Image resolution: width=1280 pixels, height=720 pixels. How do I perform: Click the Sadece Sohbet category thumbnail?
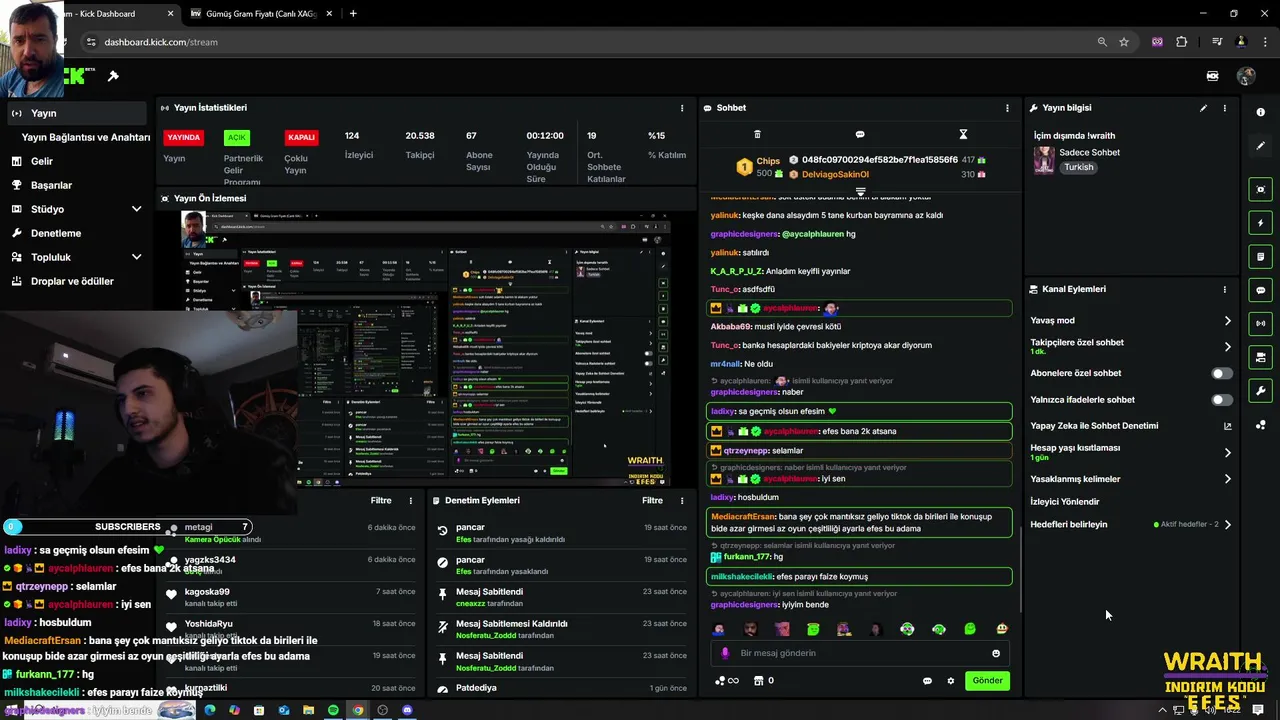tap(1044, 160)
